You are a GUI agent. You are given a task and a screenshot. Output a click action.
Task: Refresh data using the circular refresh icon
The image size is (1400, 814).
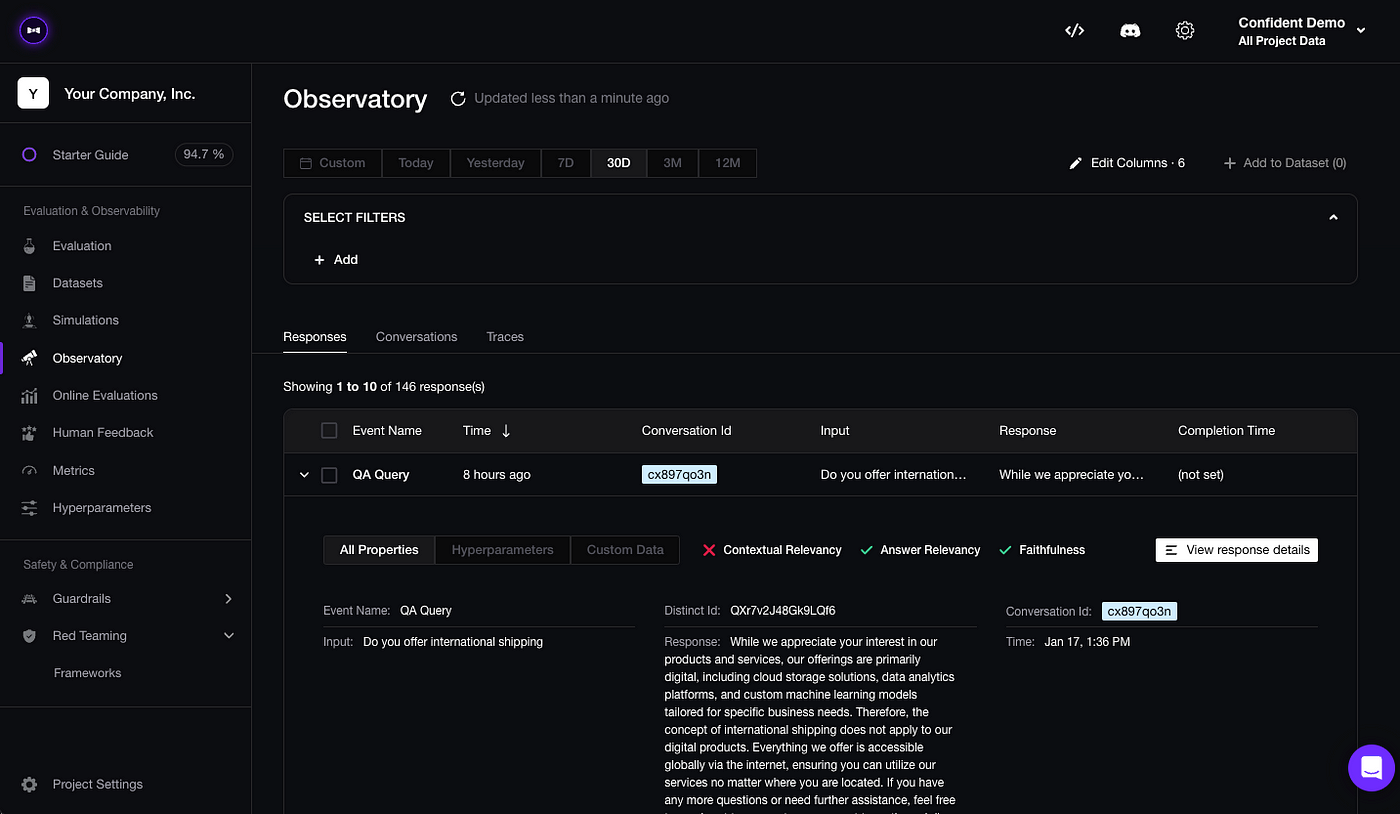click(458, 97)
